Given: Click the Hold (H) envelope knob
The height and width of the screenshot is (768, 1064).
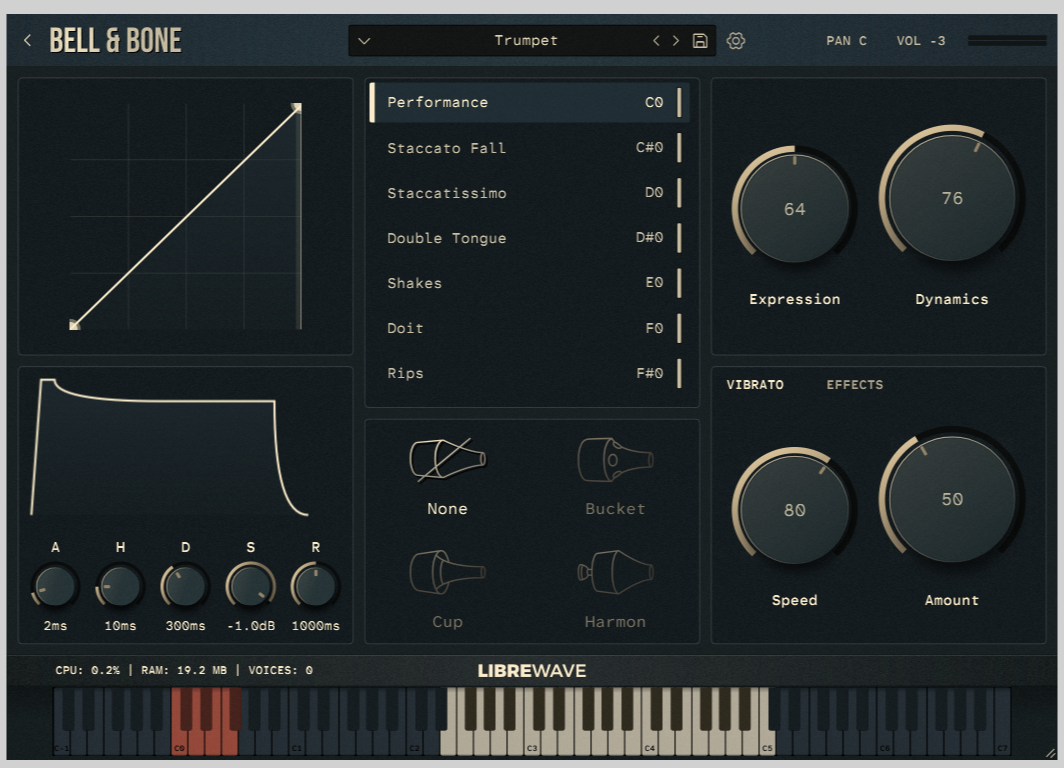Looking at the screenshot, I should coord(120,586).
